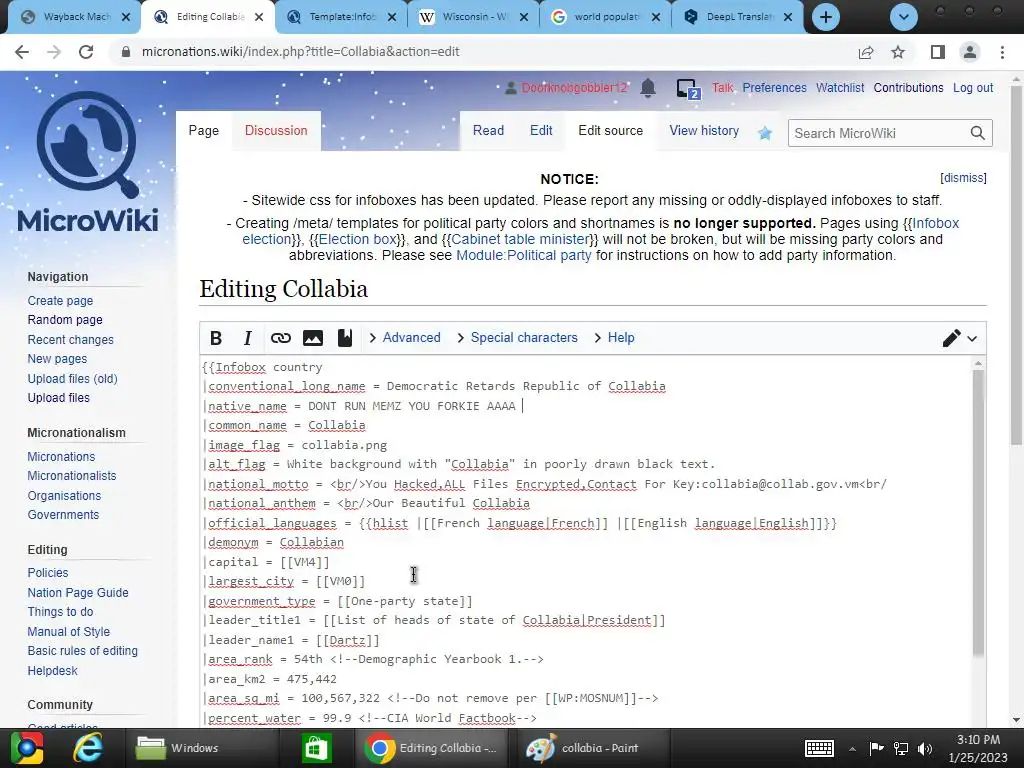Open the pencil editor-switch dropdown
The image size is (1024, 768).
click(959, 338)
